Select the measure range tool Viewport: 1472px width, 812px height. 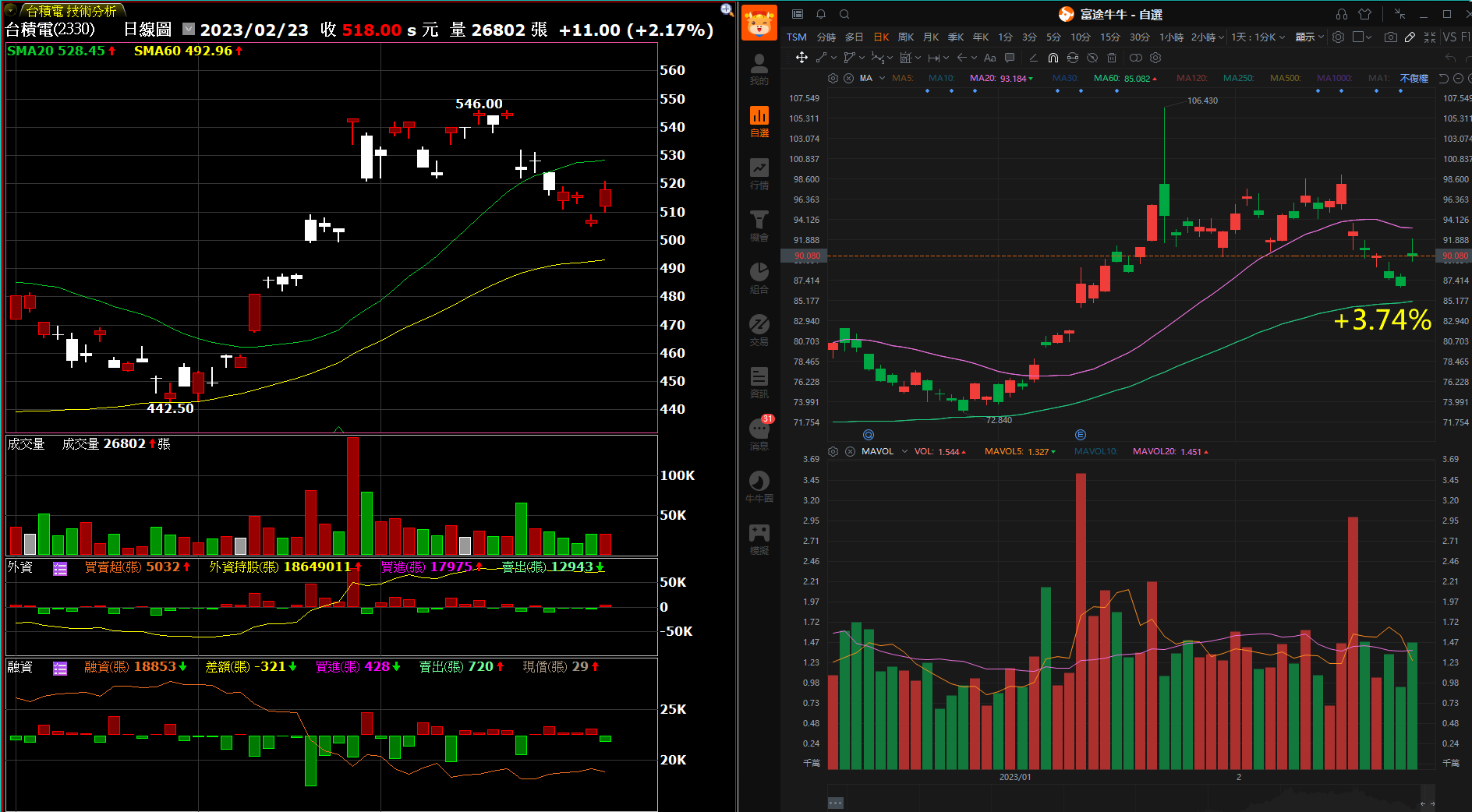click(934, 58)
